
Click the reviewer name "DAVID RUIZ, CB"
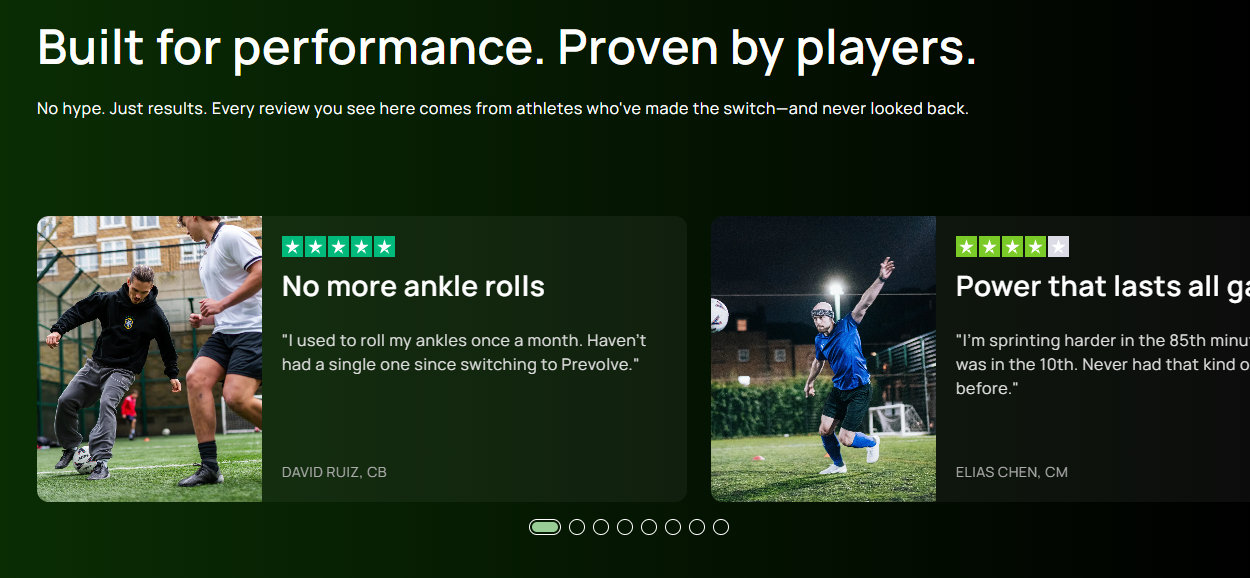(334, 472)
